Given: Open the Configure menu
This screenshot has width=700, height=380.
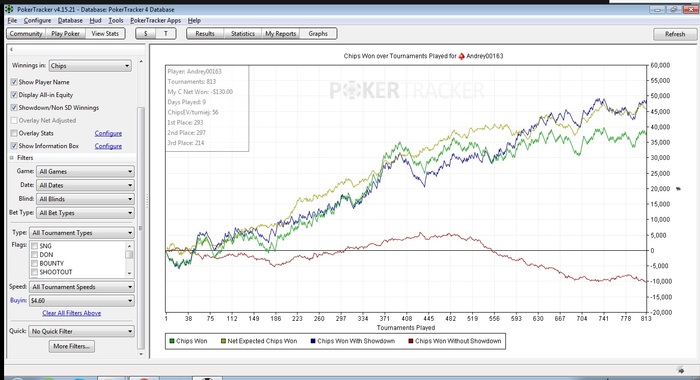Looking at the screenshot, I should tap(38, 21).
